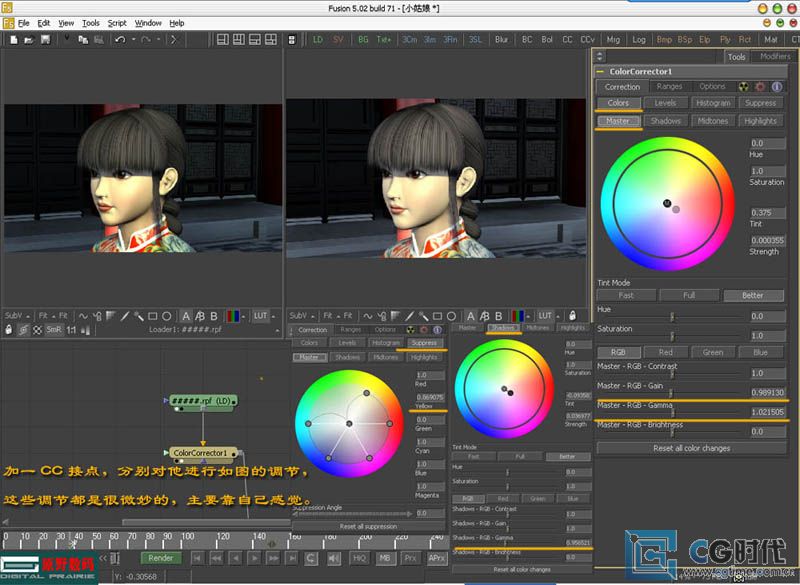
Task: Open the Histogram tab in ColorCorrector1 panel
Action: (713, 103)
